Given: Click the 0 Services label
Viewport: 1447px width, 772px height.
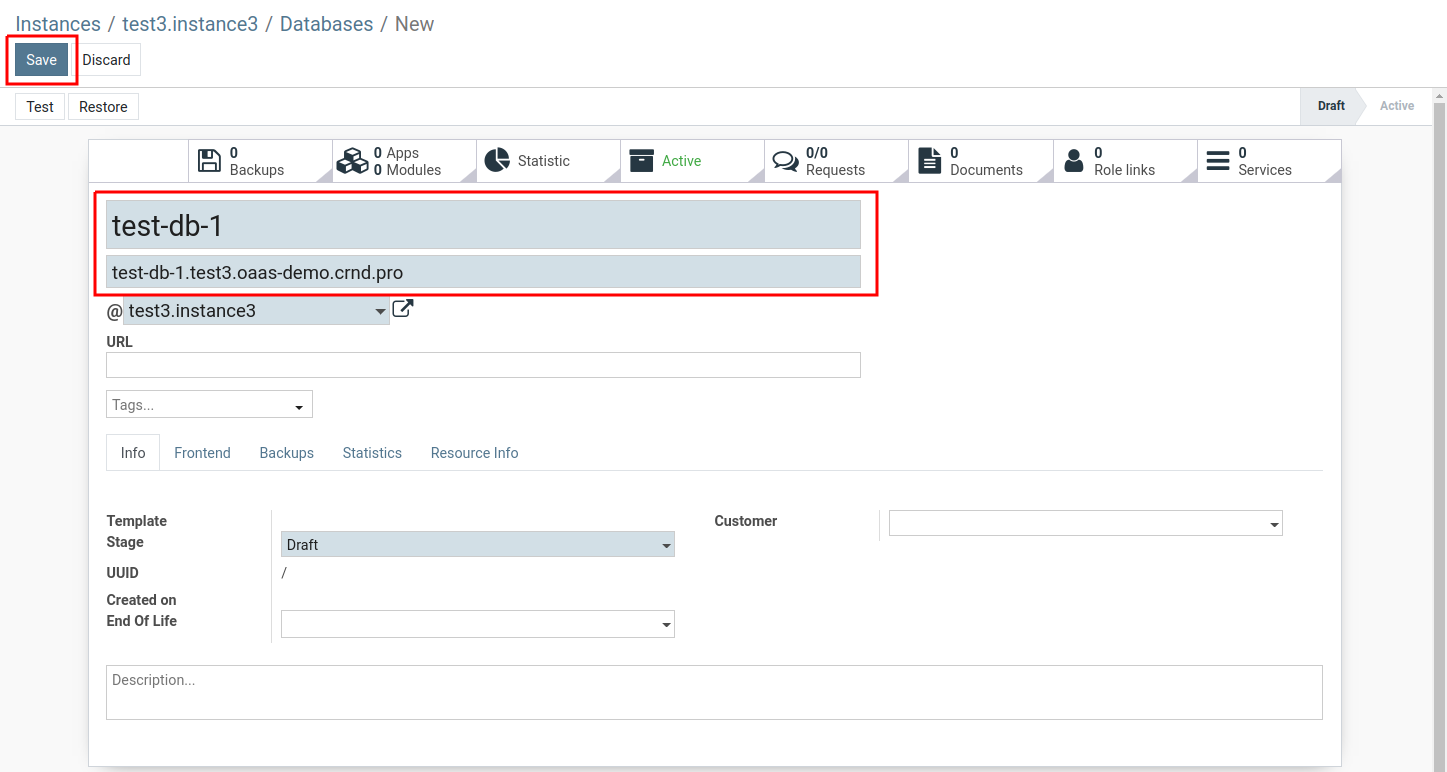Looking at the screenshot, I should pyautogui.click(x=1265, y=161).
